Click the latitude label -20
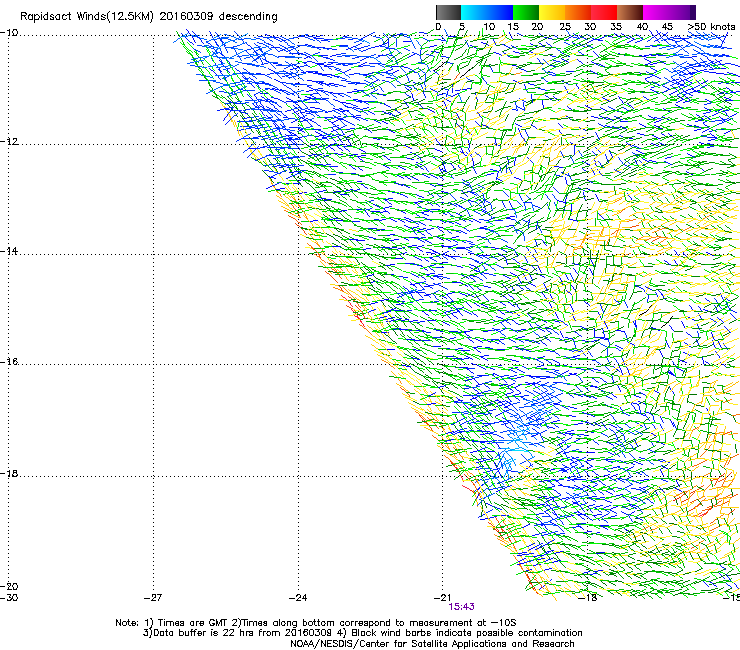This screenshot has height=650, width=740. click(x=9, y=587)
